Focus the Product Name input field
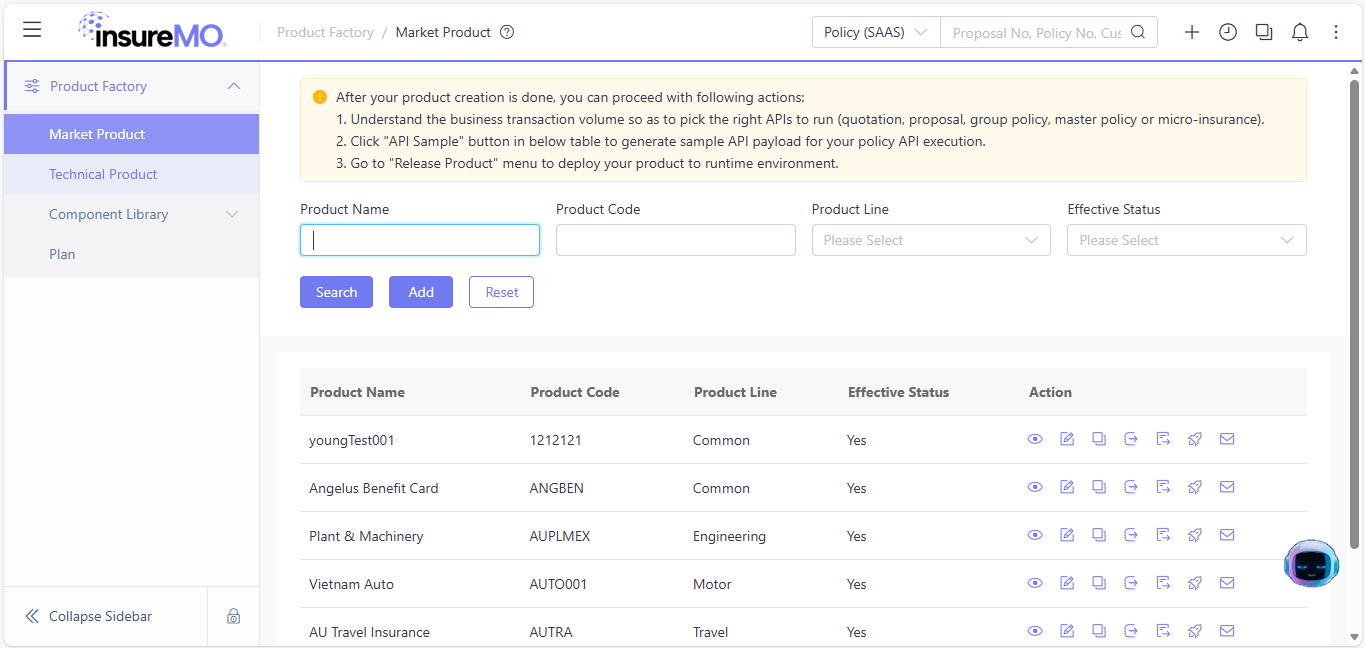Image resolution: width=1365 pixels, height=648 pixels. point(420,240)
